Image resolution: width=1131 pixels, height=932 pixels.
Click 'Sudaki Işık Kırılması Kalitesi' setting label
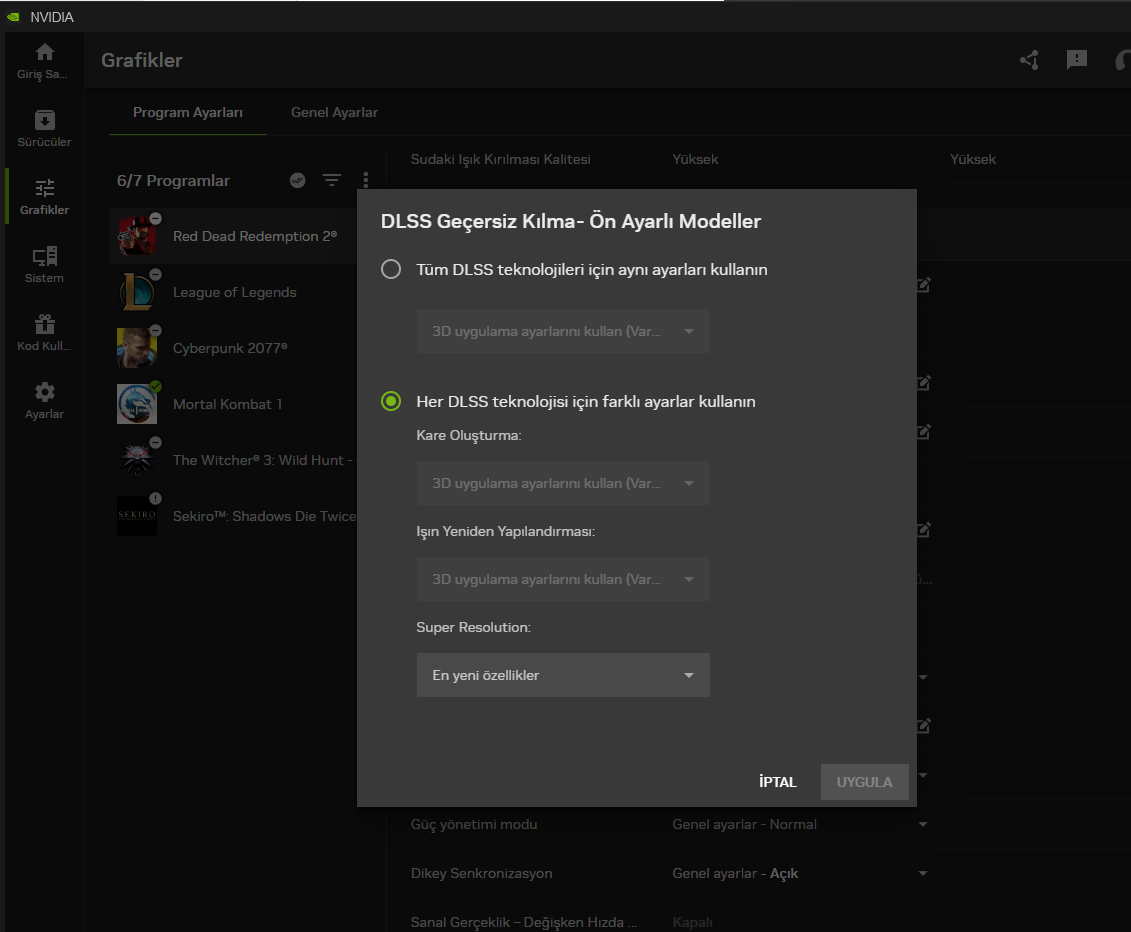coord(501,159)
